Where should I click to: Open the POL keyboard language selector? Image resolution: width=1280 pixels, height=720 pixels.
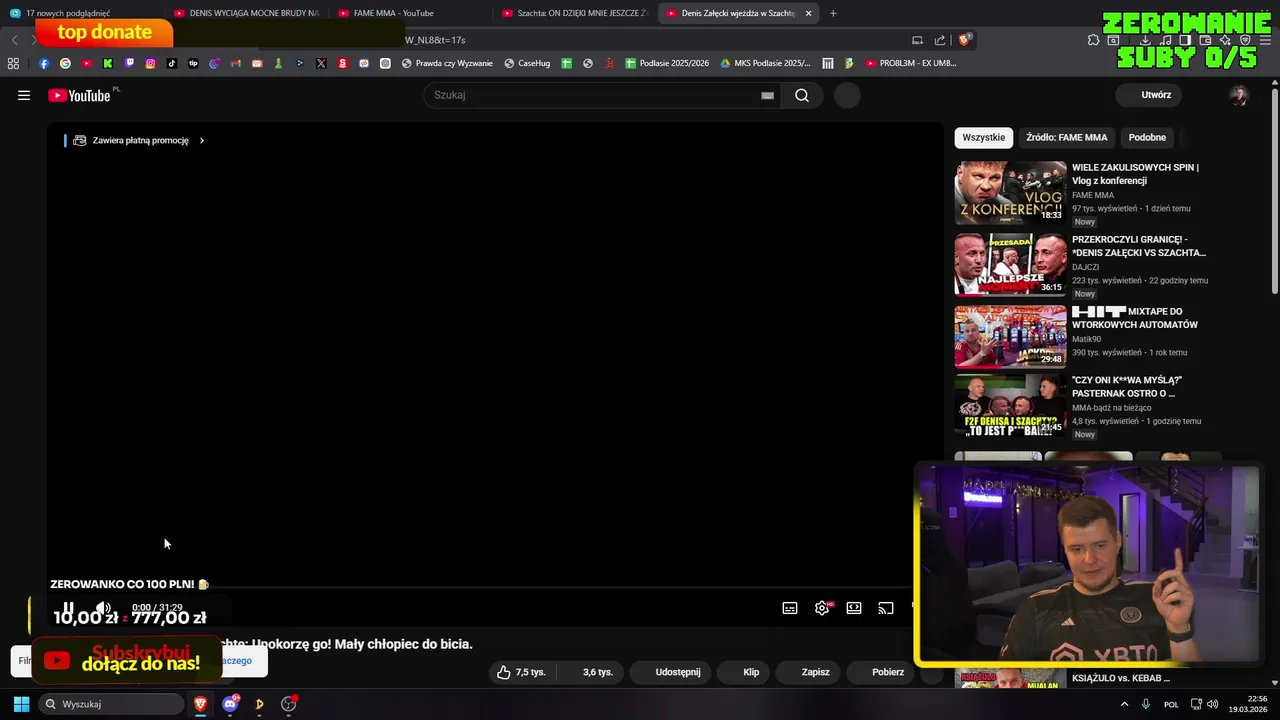pyautogui.click(x=1171, y=704)
